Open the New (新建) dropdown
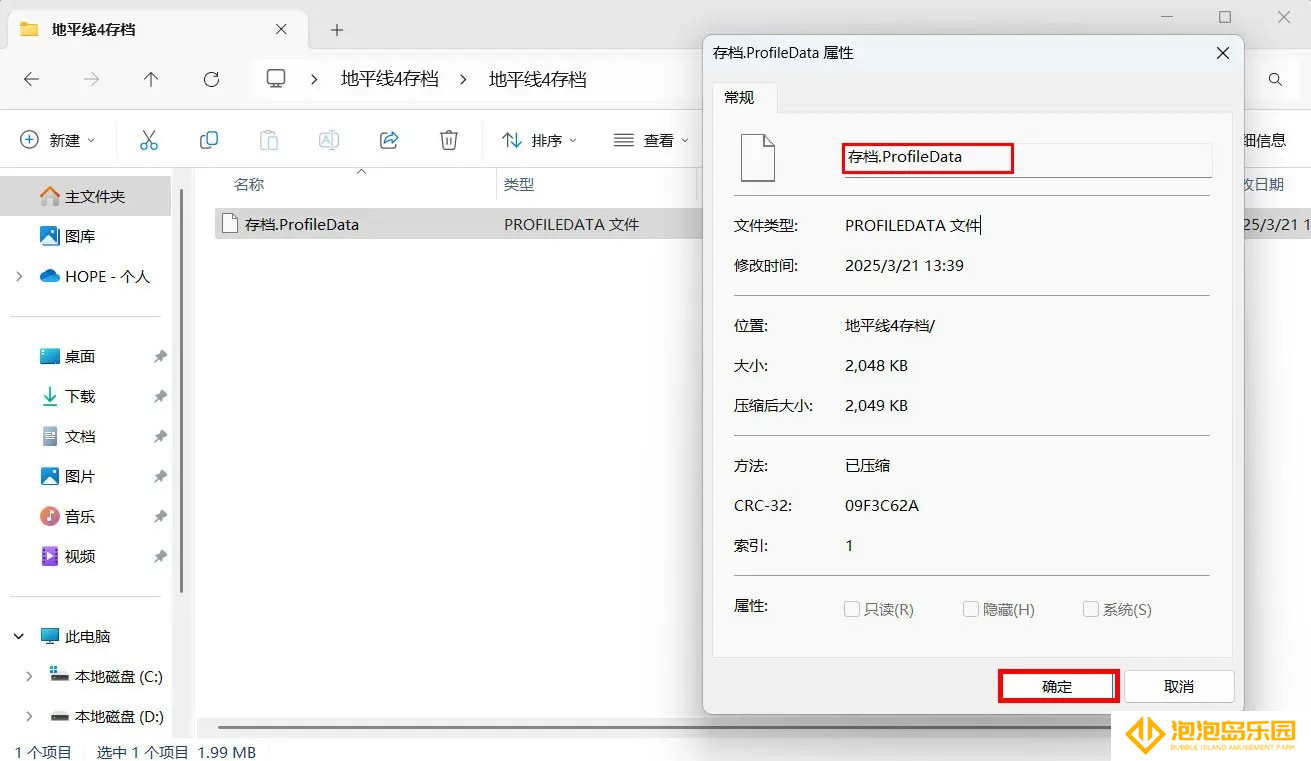 [x=58, y=140]
